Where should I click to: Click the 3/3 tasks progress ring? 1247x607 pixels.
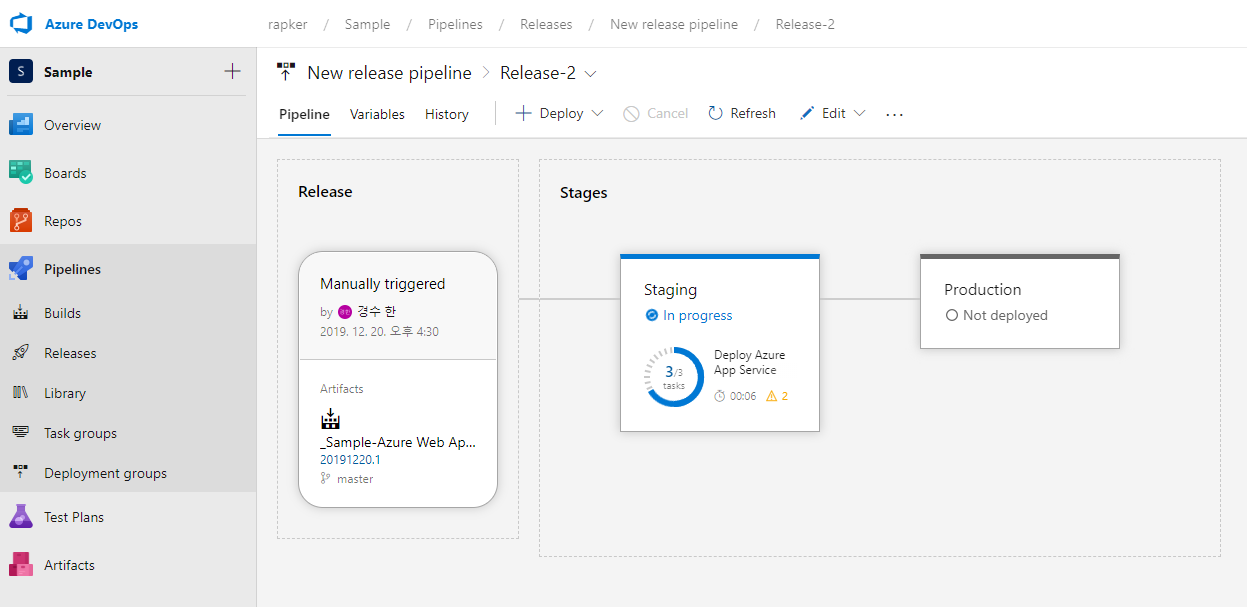tap(675, 377)
